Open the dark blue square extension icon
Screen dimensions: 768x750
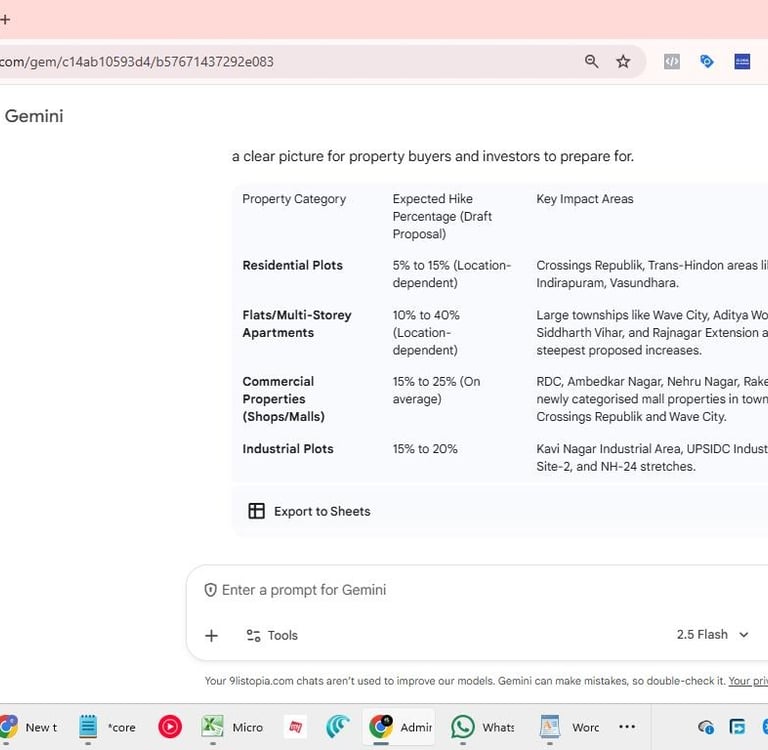pos(742,62)
